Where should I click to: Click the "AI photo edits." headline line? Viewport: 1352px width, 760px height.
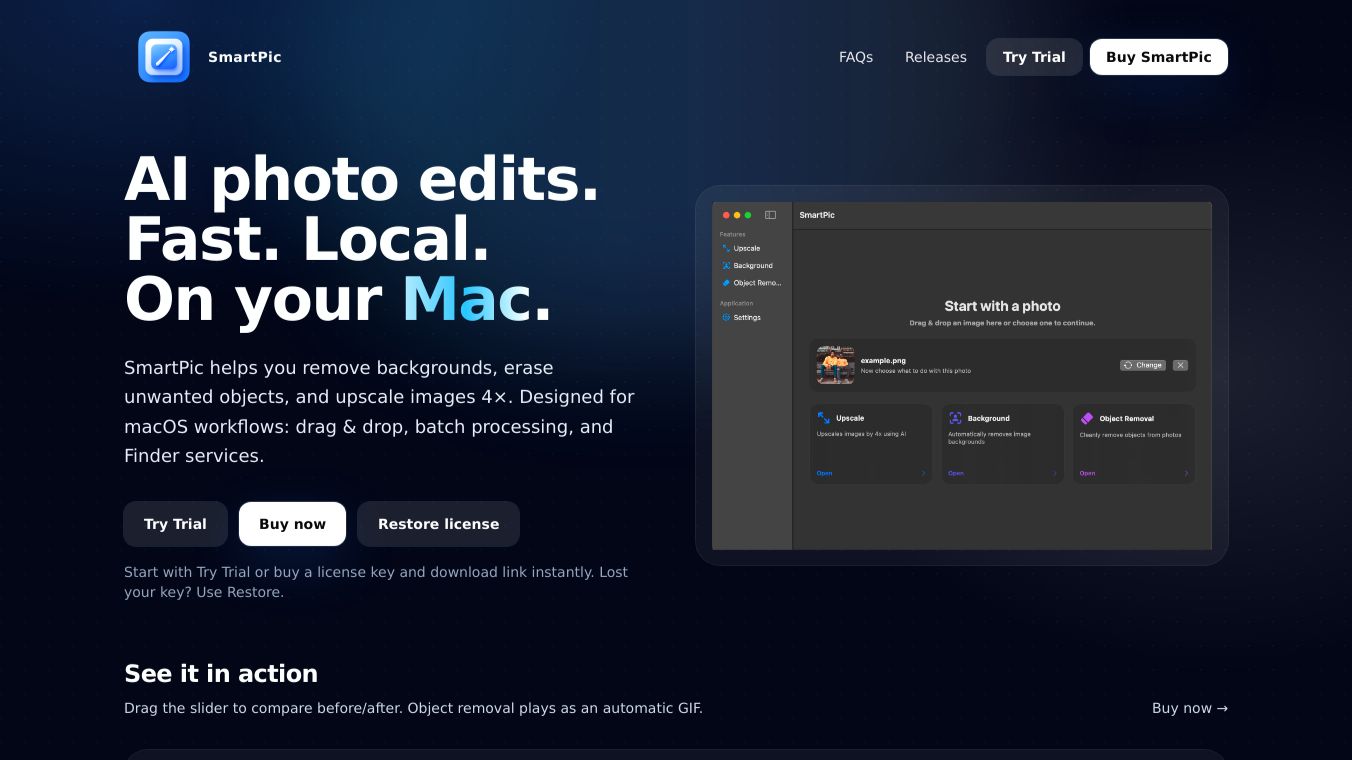[x=362, y=180]
